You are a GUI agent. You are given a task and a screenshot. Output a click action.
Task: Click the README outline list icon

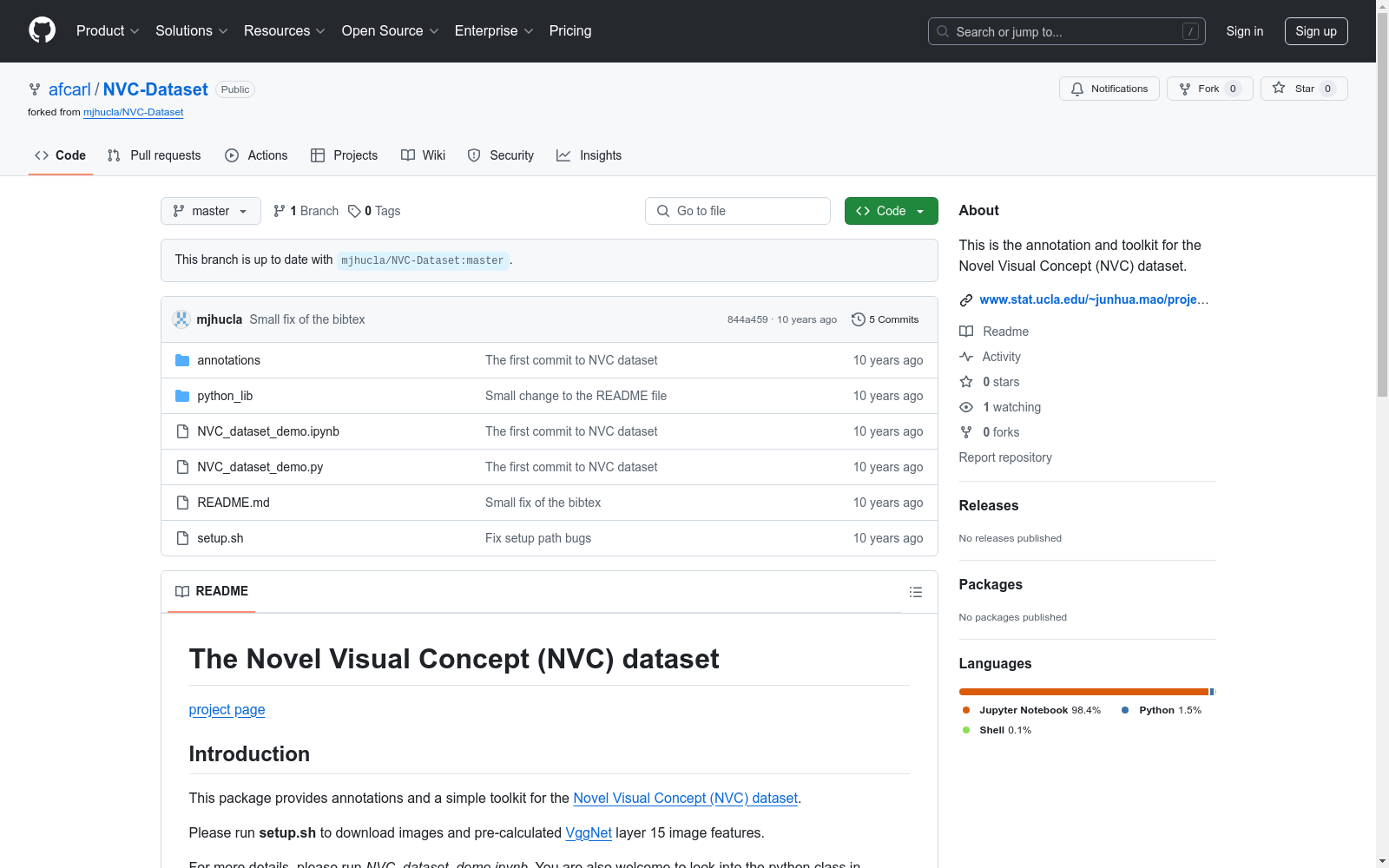pos(915,592)
